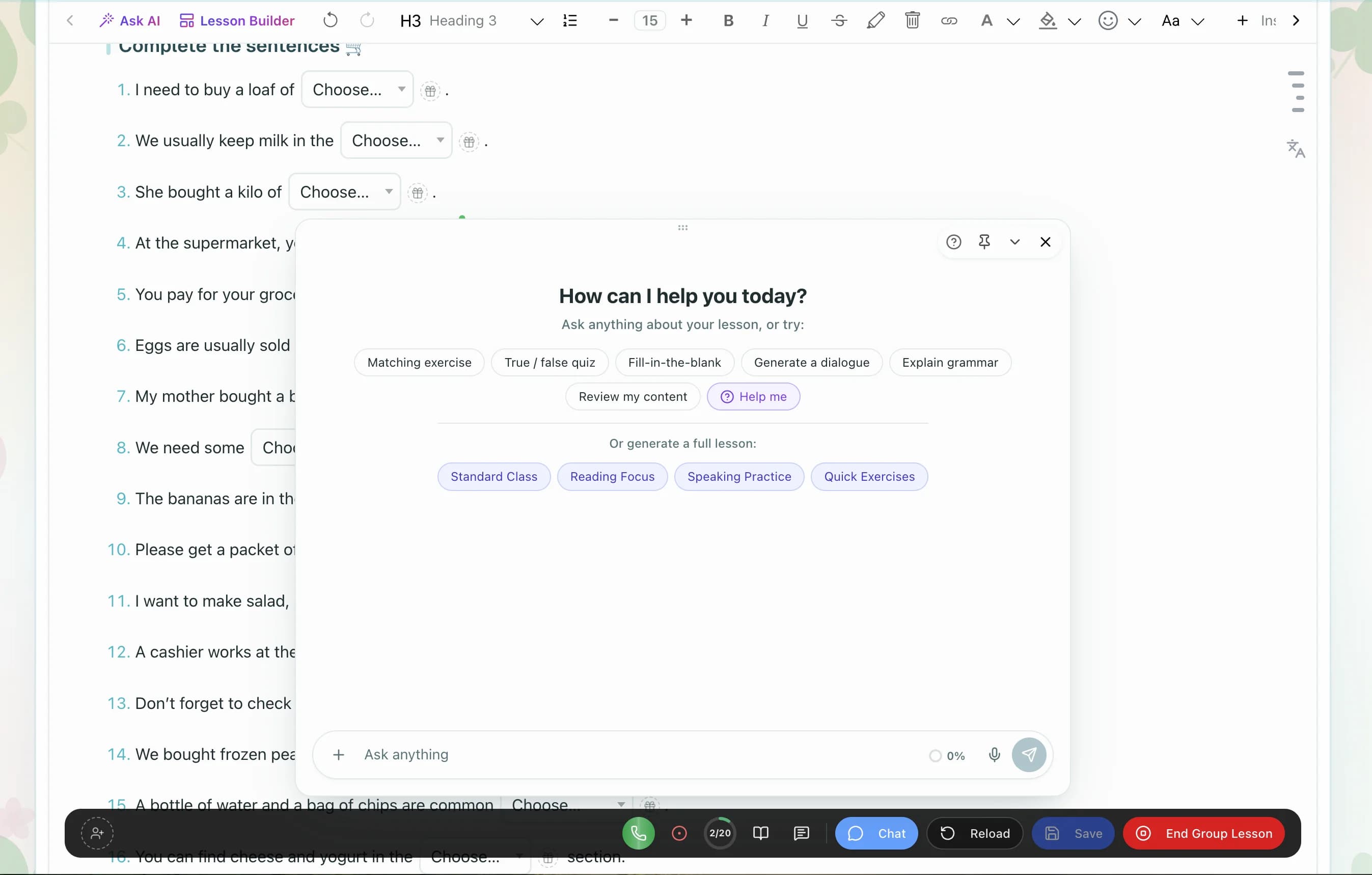
Task: Click the gift icon beside sentence 3
Action: click(418, 193)
